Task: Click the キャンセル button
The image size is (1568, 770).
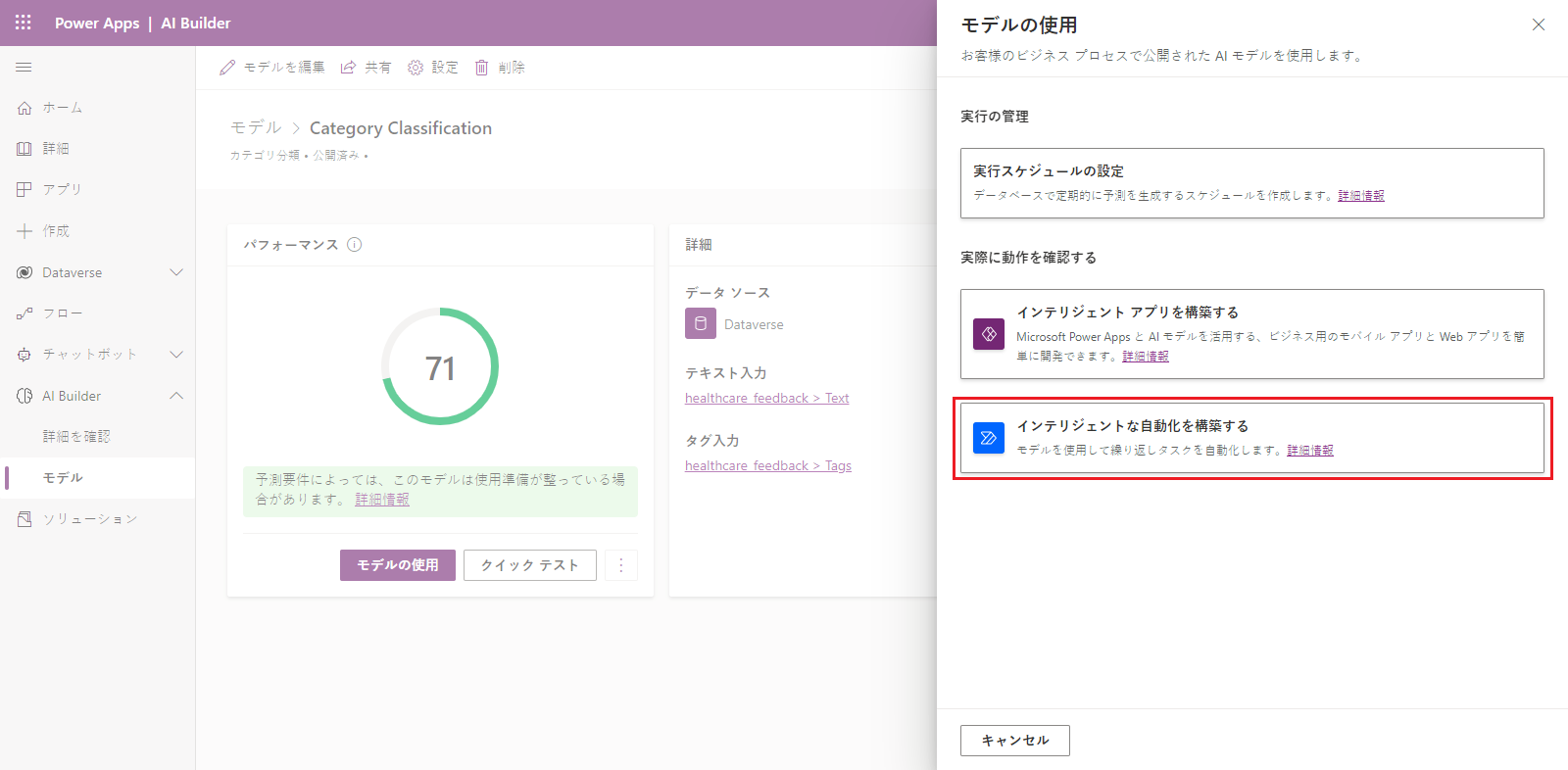Action: click(x=1015, y=741)
